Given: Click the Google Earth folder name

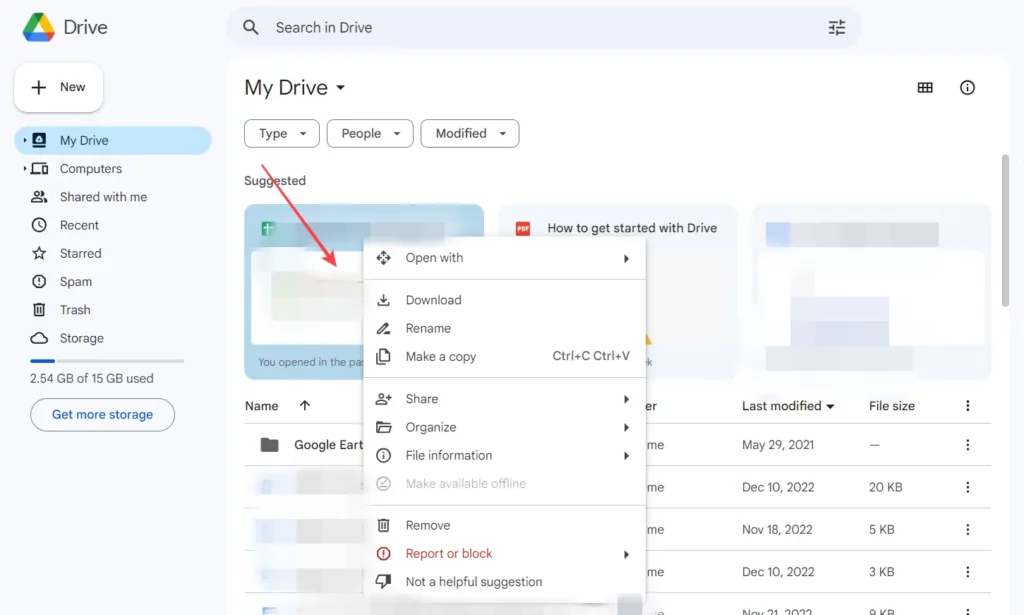Looking at the screenshot, I should click(x=328, y=445).
